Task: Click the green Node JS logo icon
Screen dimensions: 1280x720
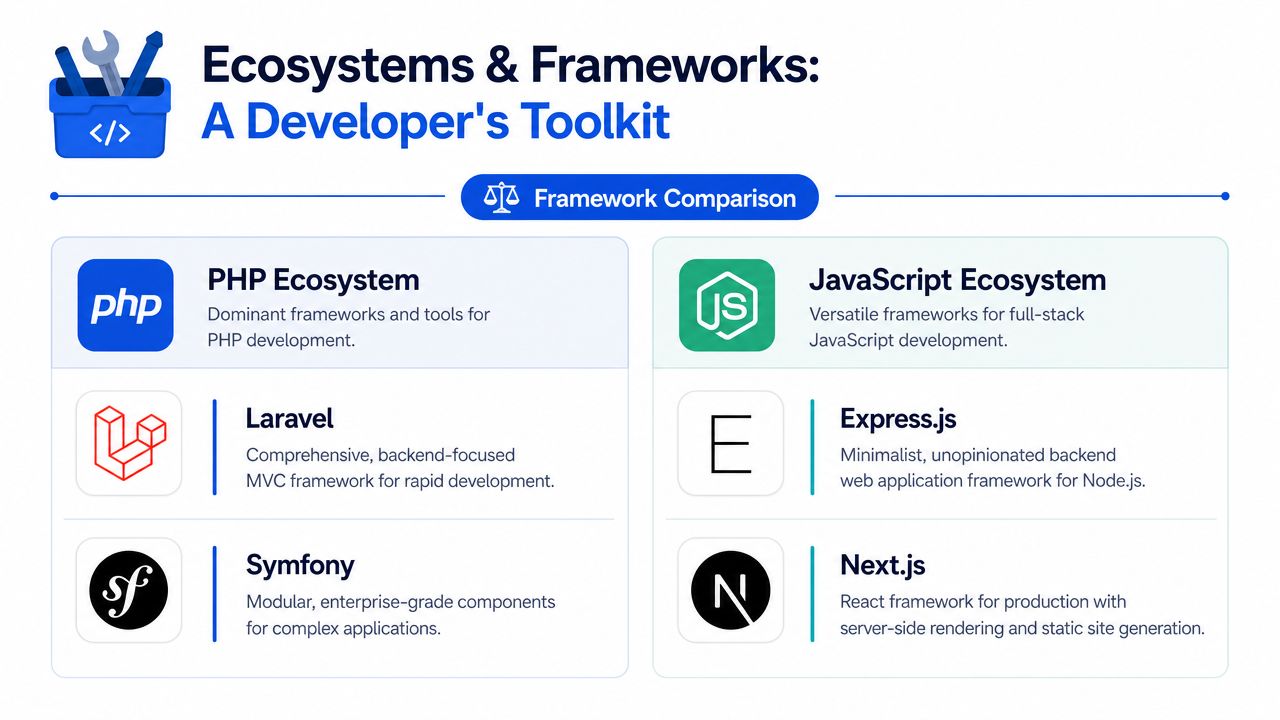Action: (726, 306)
